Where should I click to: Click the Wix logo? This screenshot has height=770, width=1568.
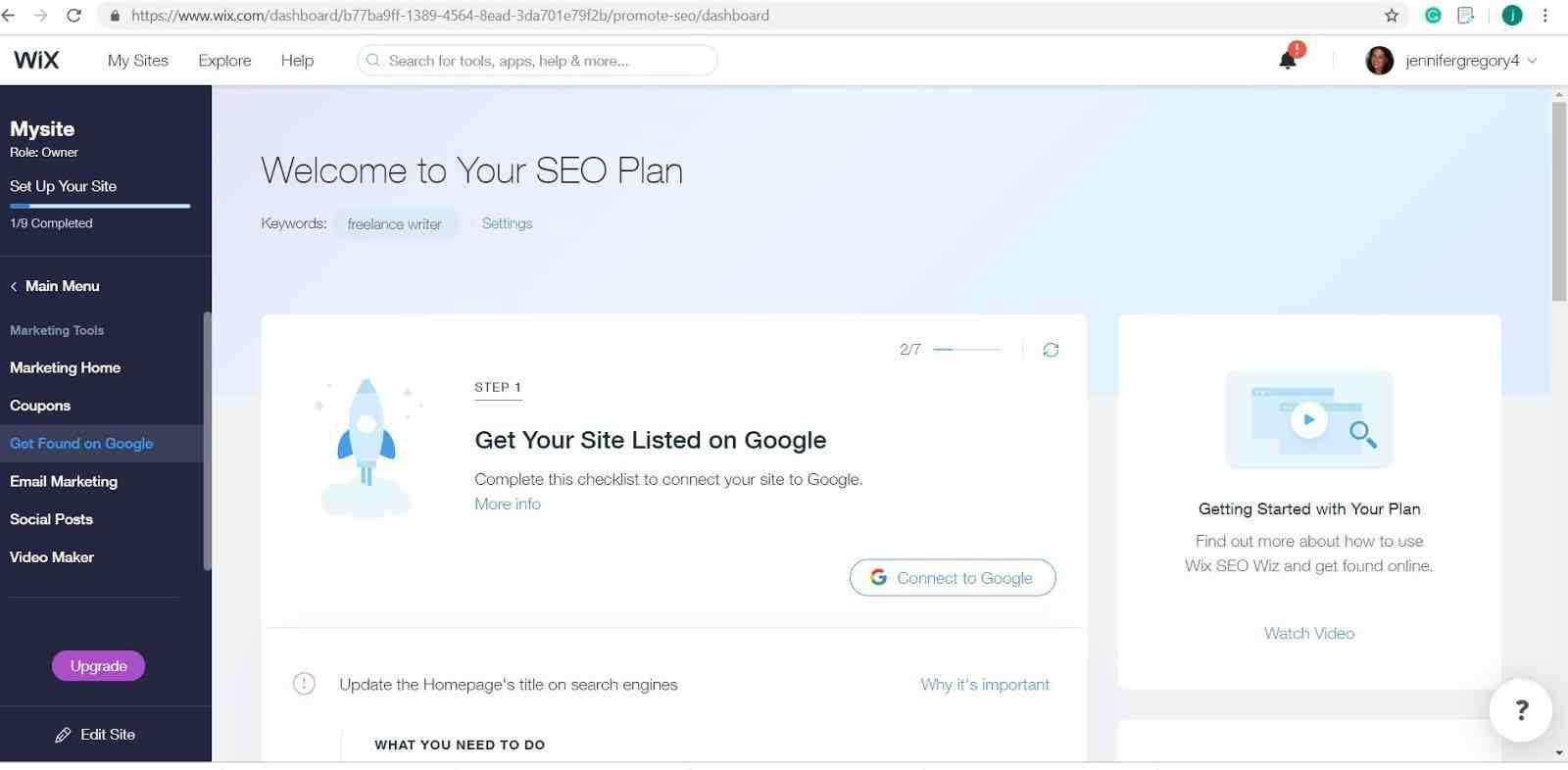click(x=36, y=60)
